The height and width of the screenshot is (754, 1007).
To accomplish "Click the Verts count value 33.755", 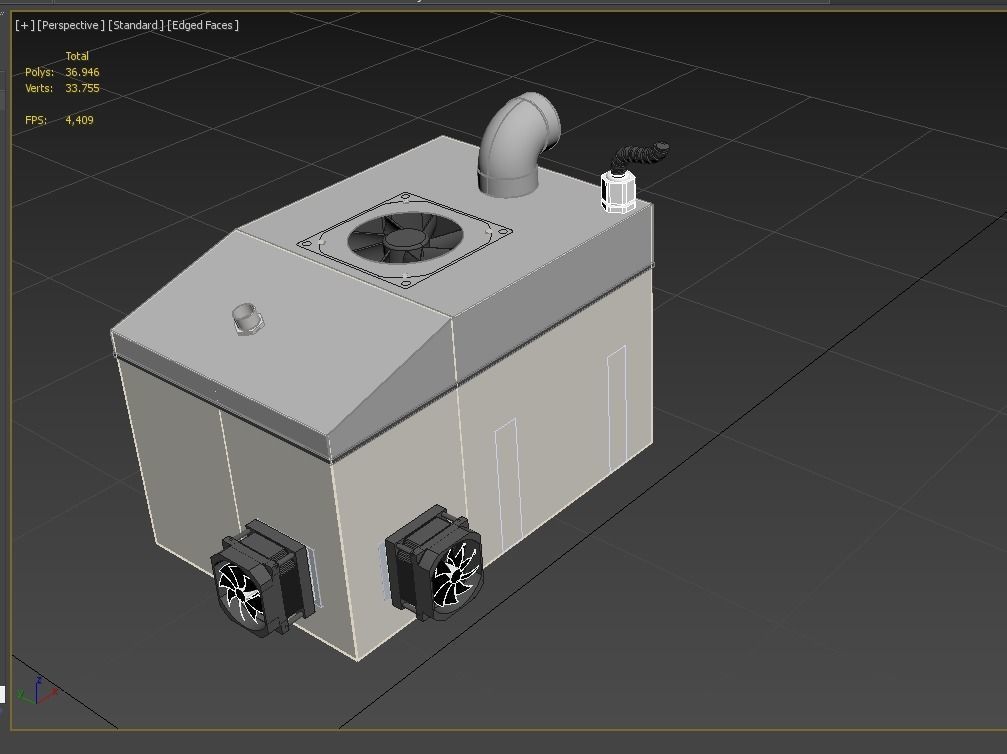I will click(x=82, y=88).
